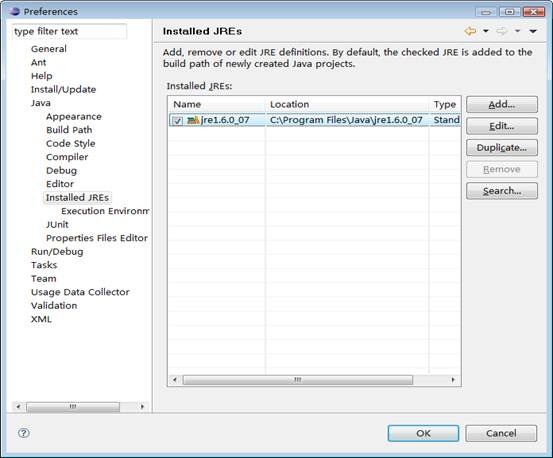This screenshot has height=458, width=553.
Task: Click the tree panel left scroll arrow
Action: (x=18, y=407)
